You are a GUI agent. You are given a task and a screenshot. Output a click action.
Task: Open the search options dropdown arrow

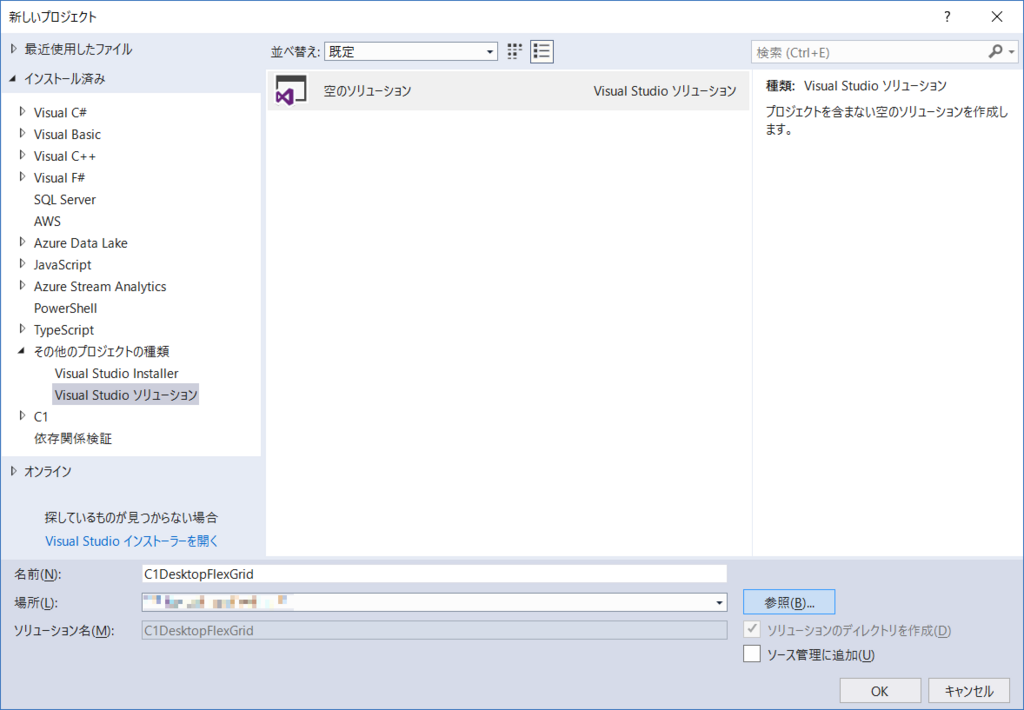1012,52
